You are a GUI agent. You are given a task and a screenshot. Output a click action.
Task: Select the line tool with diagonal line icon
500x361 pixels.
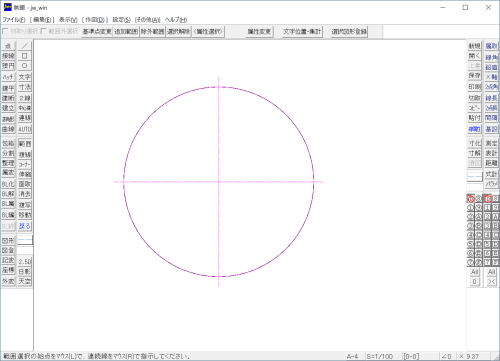[25, 46]
